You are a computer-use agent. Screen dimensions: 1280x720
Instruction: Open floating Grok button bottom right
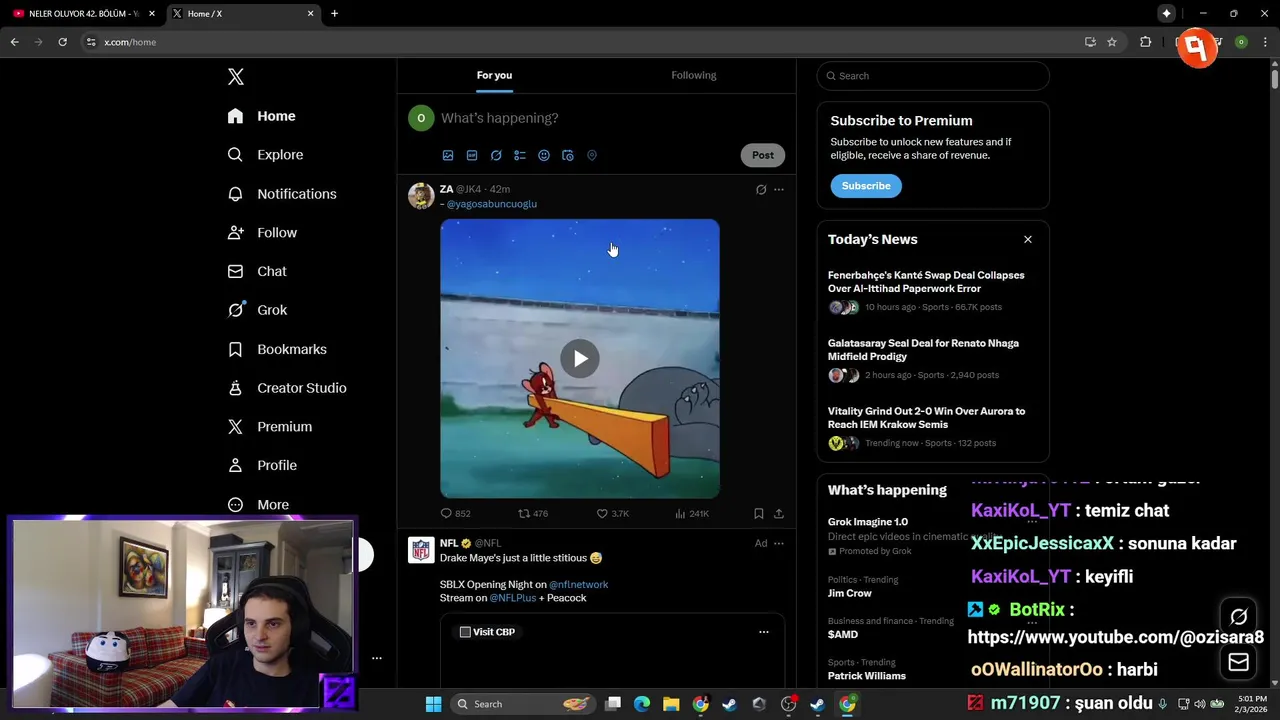(x=1239, y=617)
